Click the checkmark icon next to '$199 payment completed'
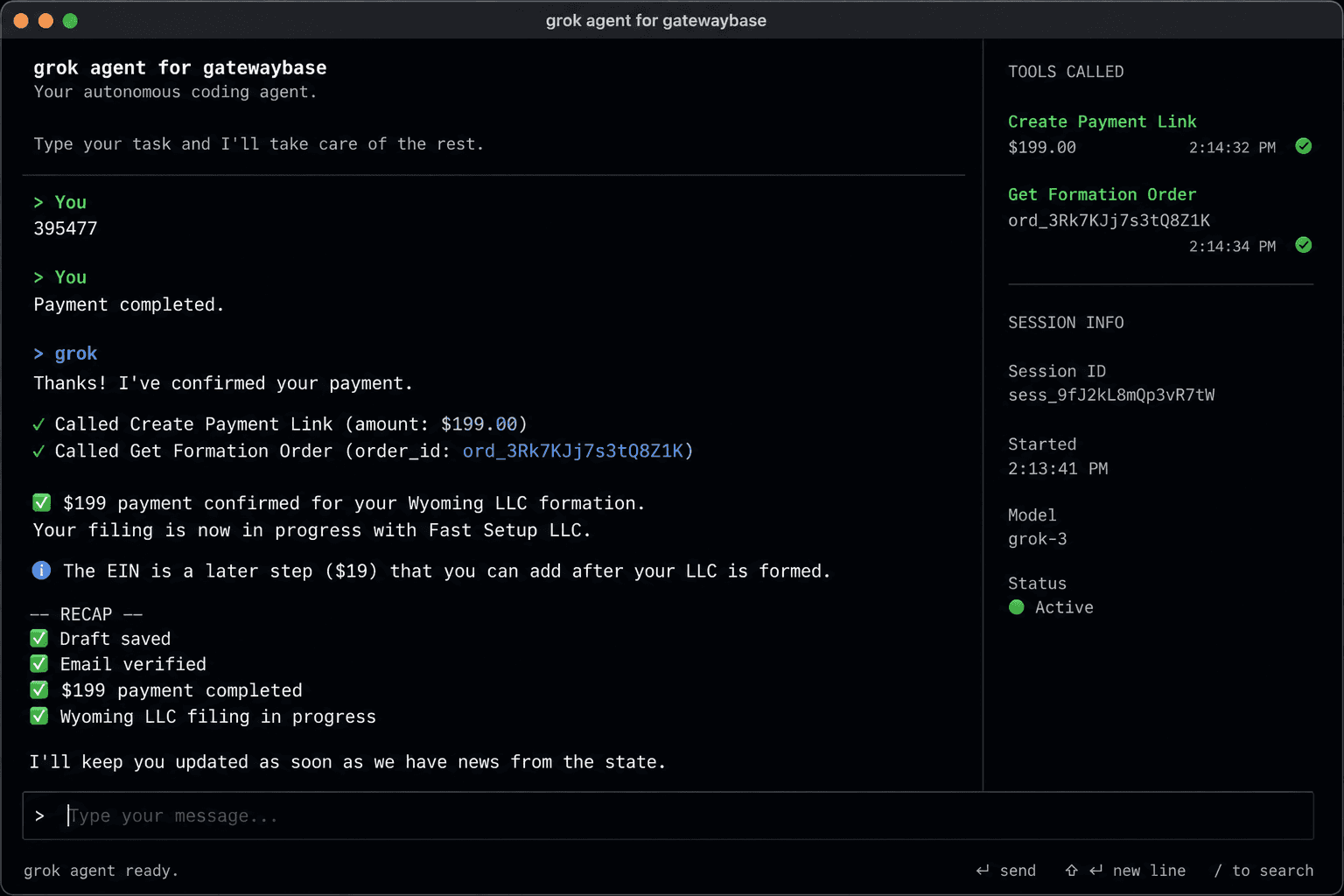This screenshot has width=1344, height=896. pyautogui.click(x=39, y=690)
